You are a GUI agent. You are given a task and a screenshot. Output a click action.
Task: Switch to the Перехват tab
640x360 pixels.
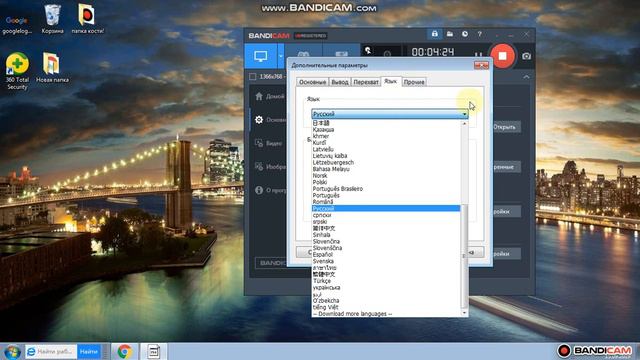coord(366,82)
